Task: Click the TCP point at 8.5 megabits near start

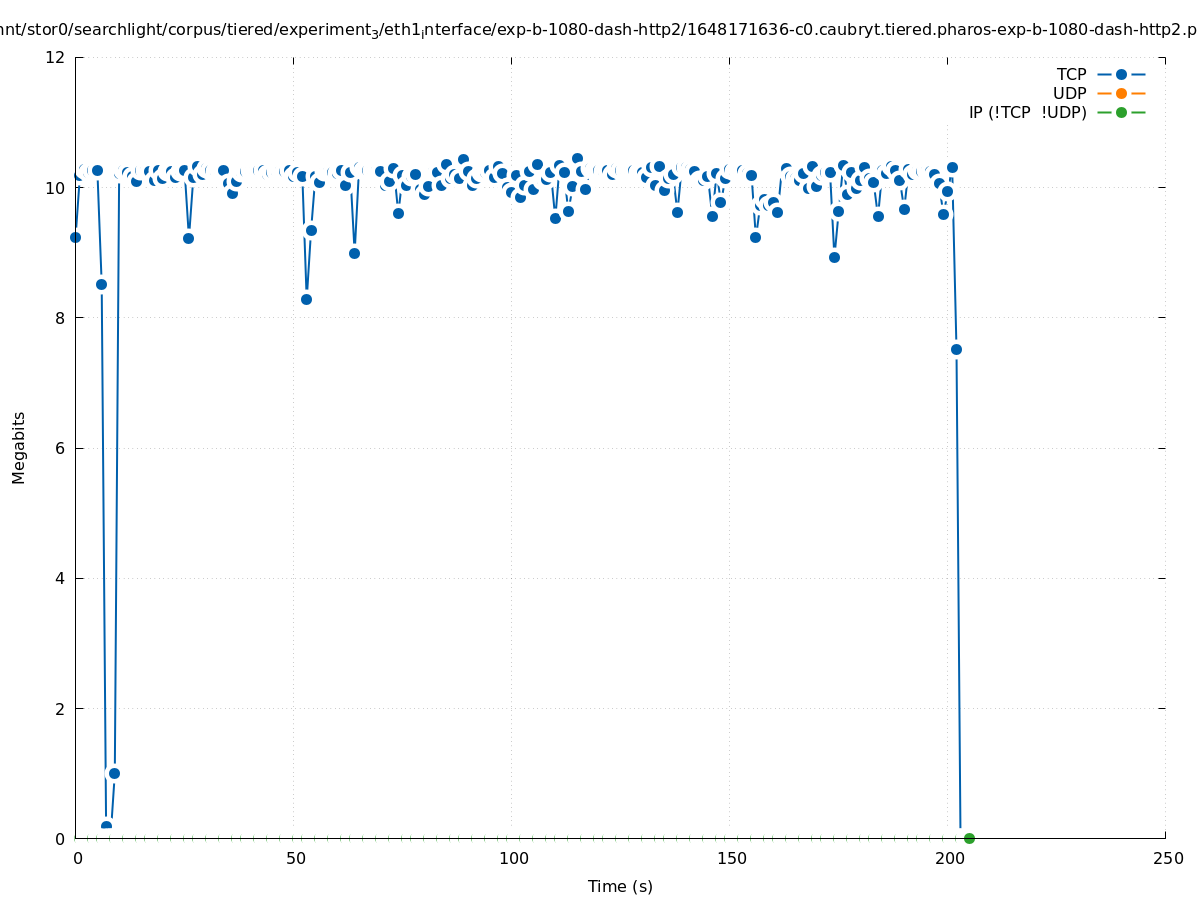Action: 101,284
